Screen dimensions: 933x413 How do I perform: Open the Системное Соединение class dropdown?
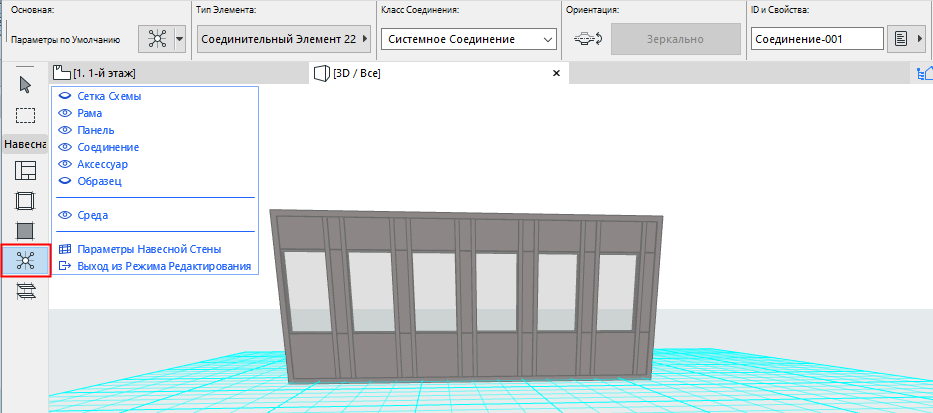[469, 39]
